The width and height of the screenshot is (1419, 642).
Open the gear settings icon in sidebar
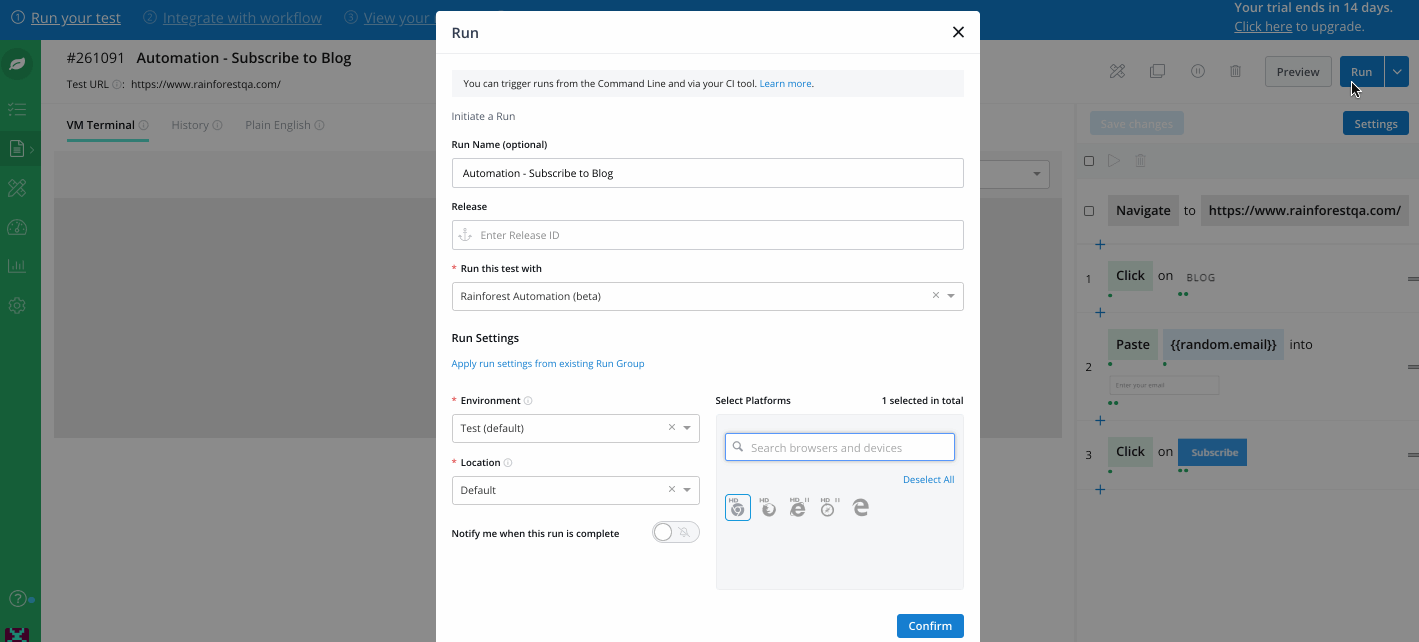[x=17, y=305]
